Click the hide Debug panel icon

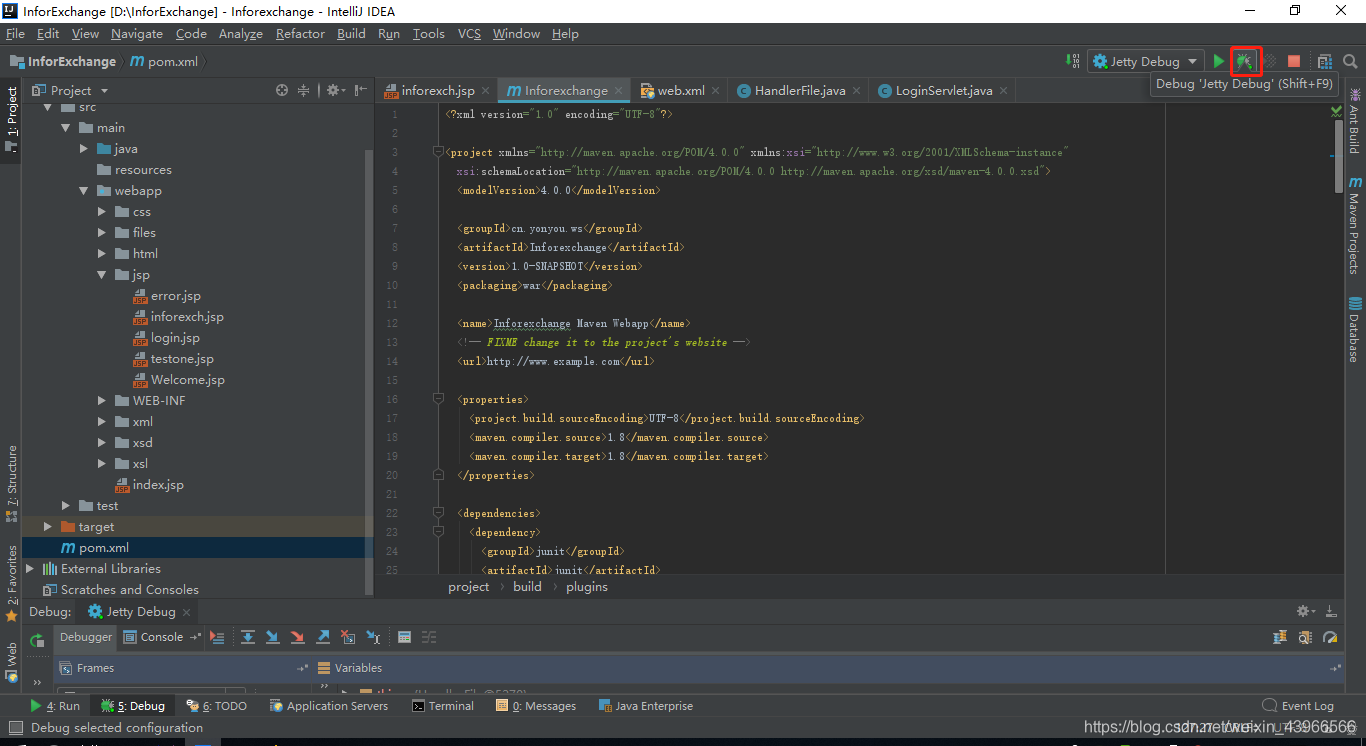[x=1331, y=611]
